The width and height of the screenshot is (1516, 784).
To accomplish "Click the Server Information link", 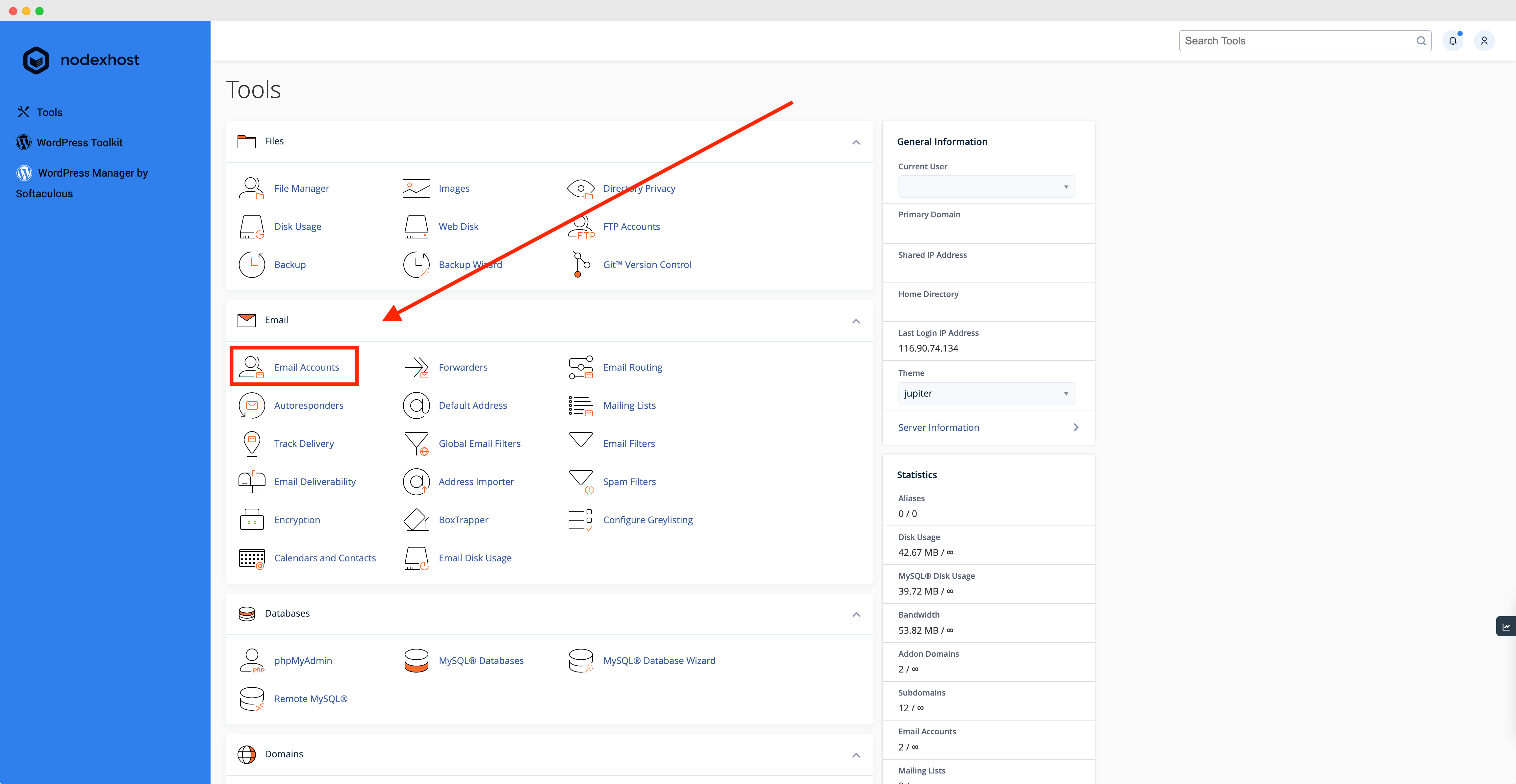I will pyautogui.click(x=938, y=428).
